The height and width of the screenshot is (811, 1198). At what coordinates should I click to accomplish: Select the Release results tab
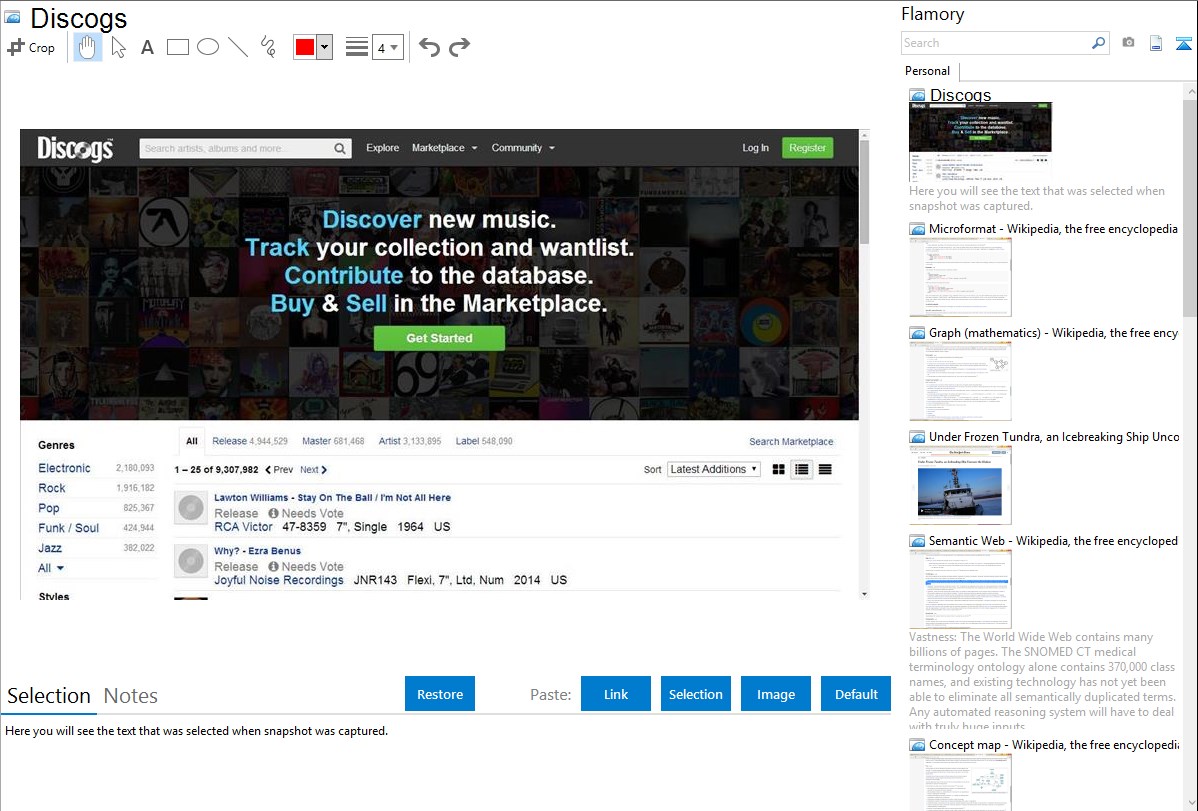click(x=250, y=441)
